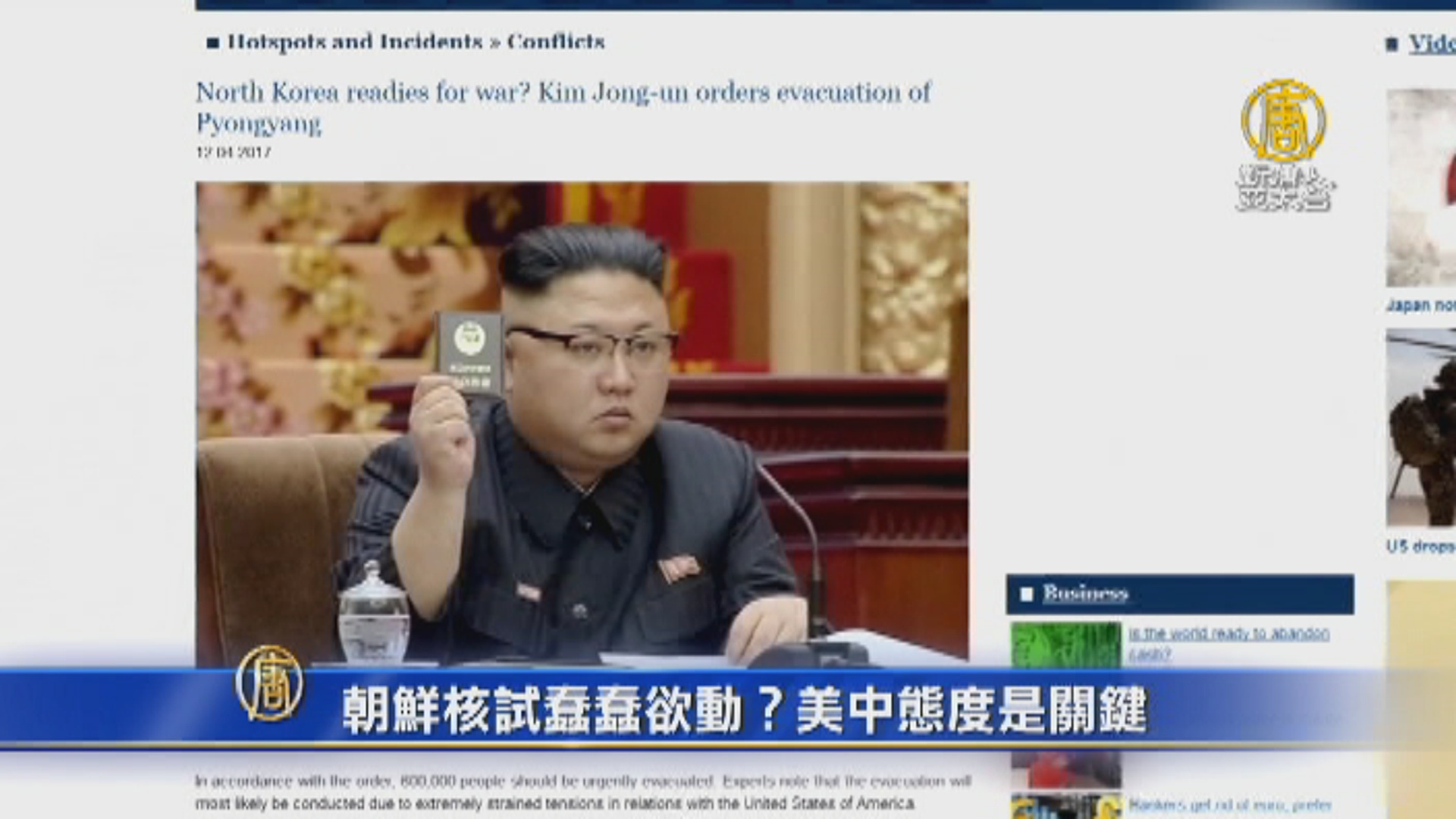
Task: Open the 'Bankers get rid of euro' article link
Action: [x=1229, y=805]
